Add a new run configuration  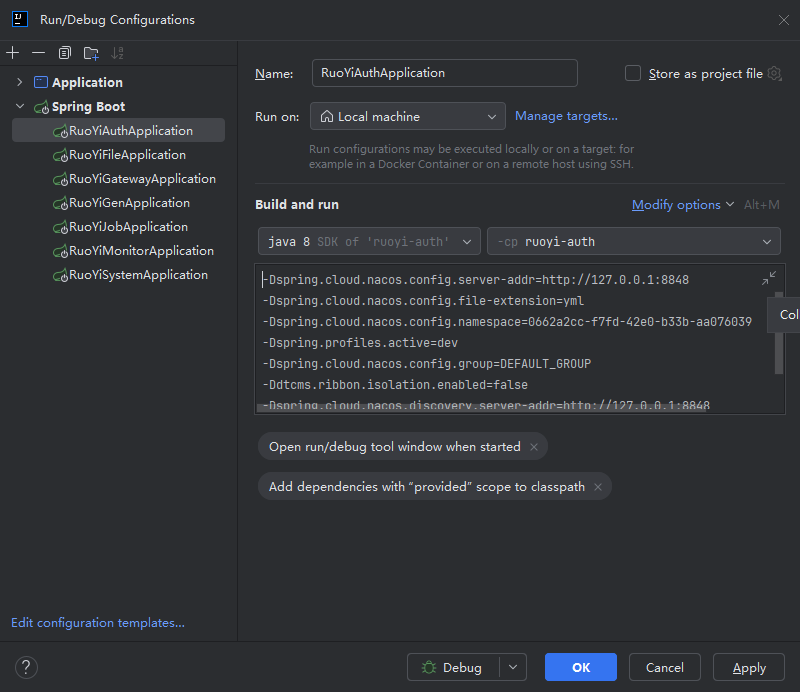point(13,53)
